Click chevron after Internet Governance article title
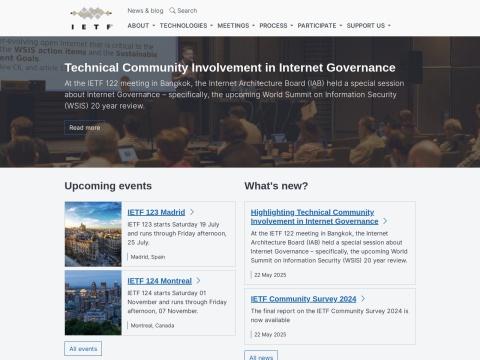480x360 pixels. click(385, 221)
